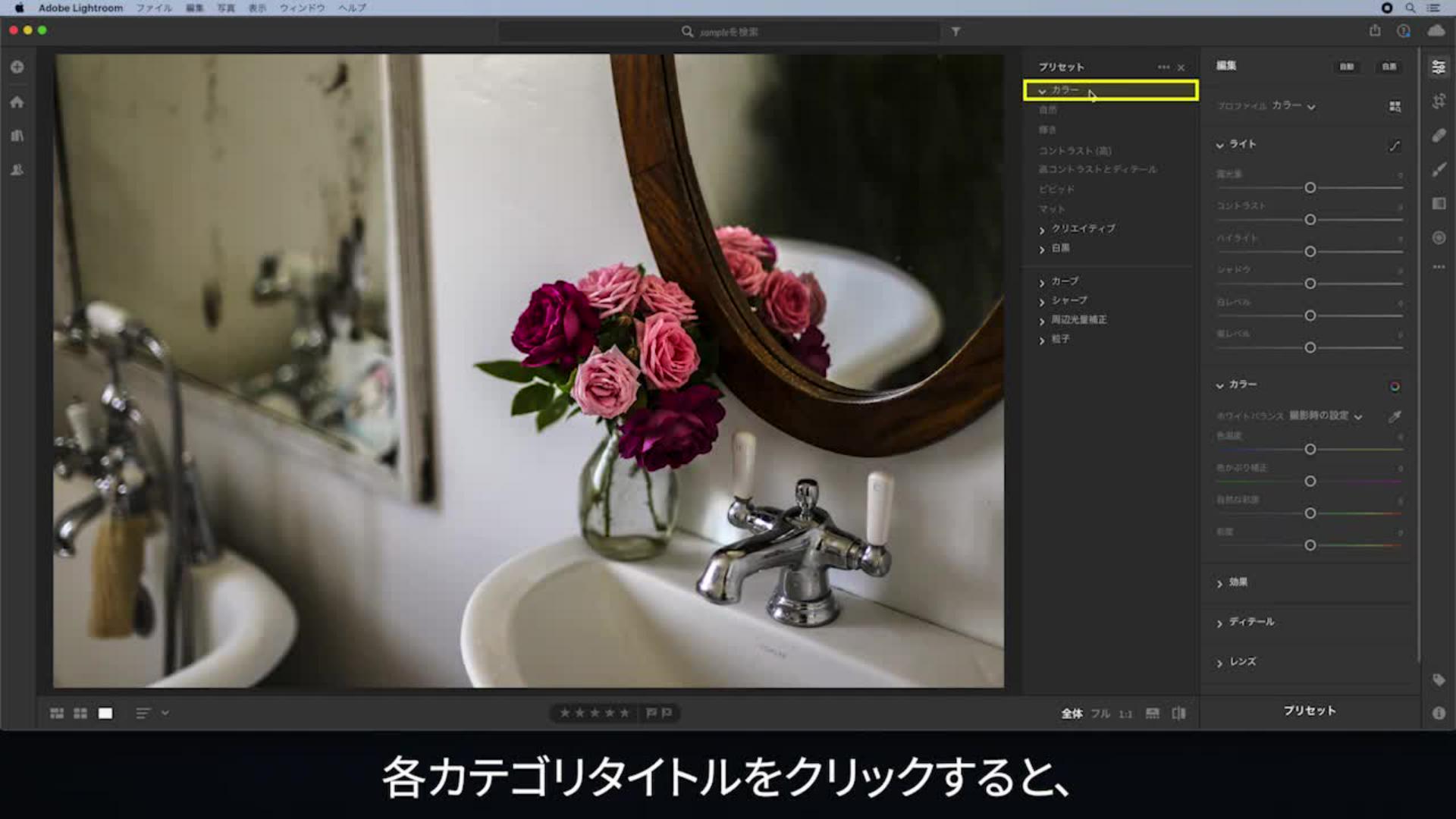Open the profile browser grid icon
This screenshot has height=819, width=1456.
pos(1395,106)
